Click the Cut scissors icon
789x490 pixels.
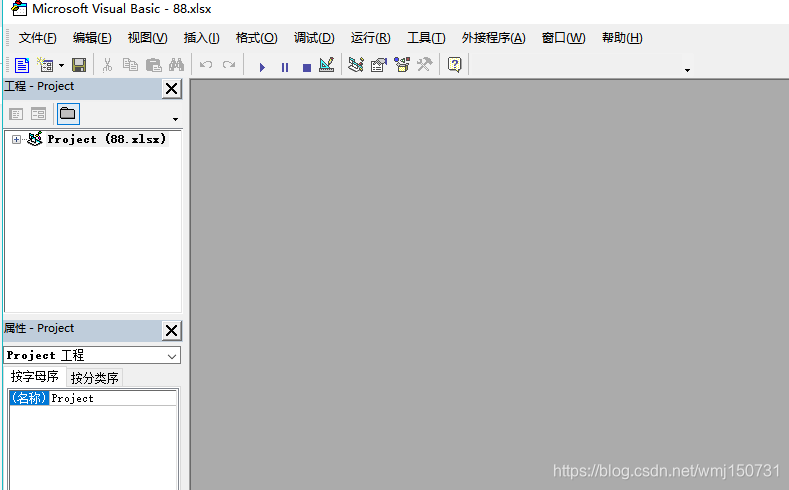point(107,65)
